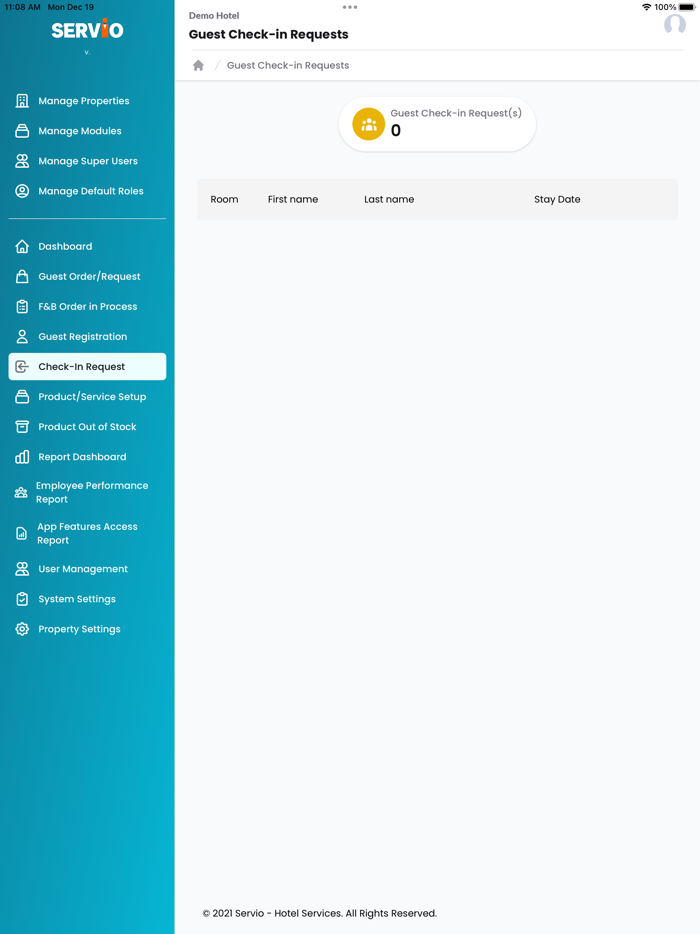Click the App Features Access Report icon
This screenshot has width=700, height=934.
pyautogui.click(x=21, y=533)
